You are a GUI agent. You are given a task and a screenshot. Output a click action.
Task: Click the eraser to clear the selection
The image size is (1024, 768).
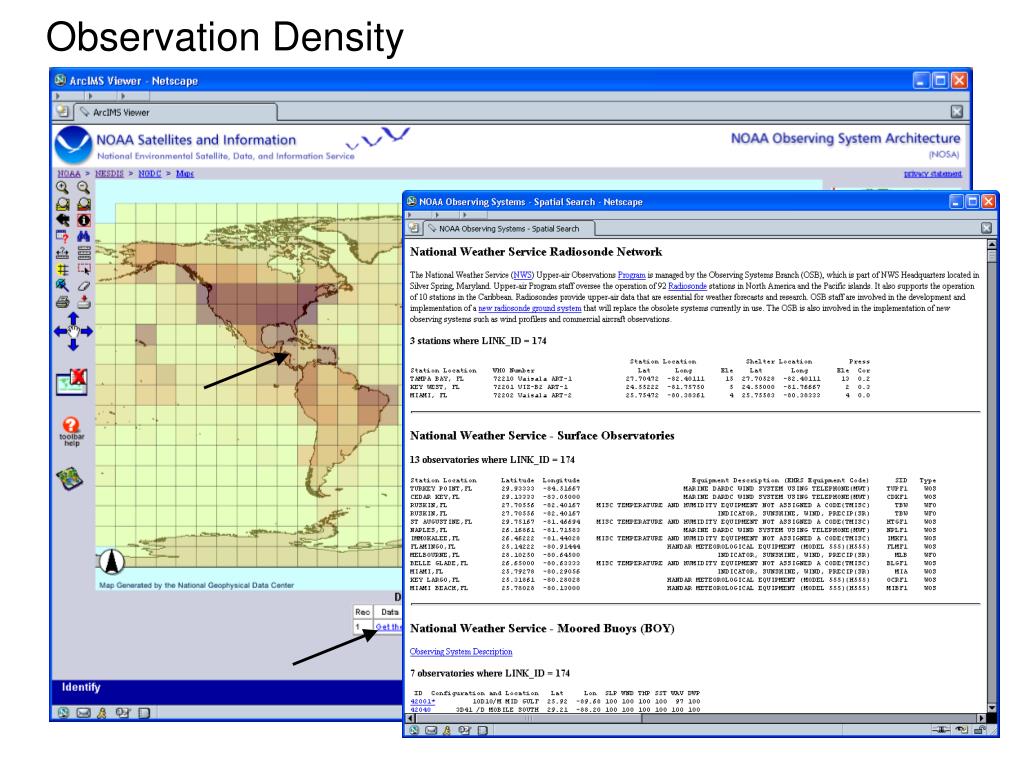click(84, 285)
